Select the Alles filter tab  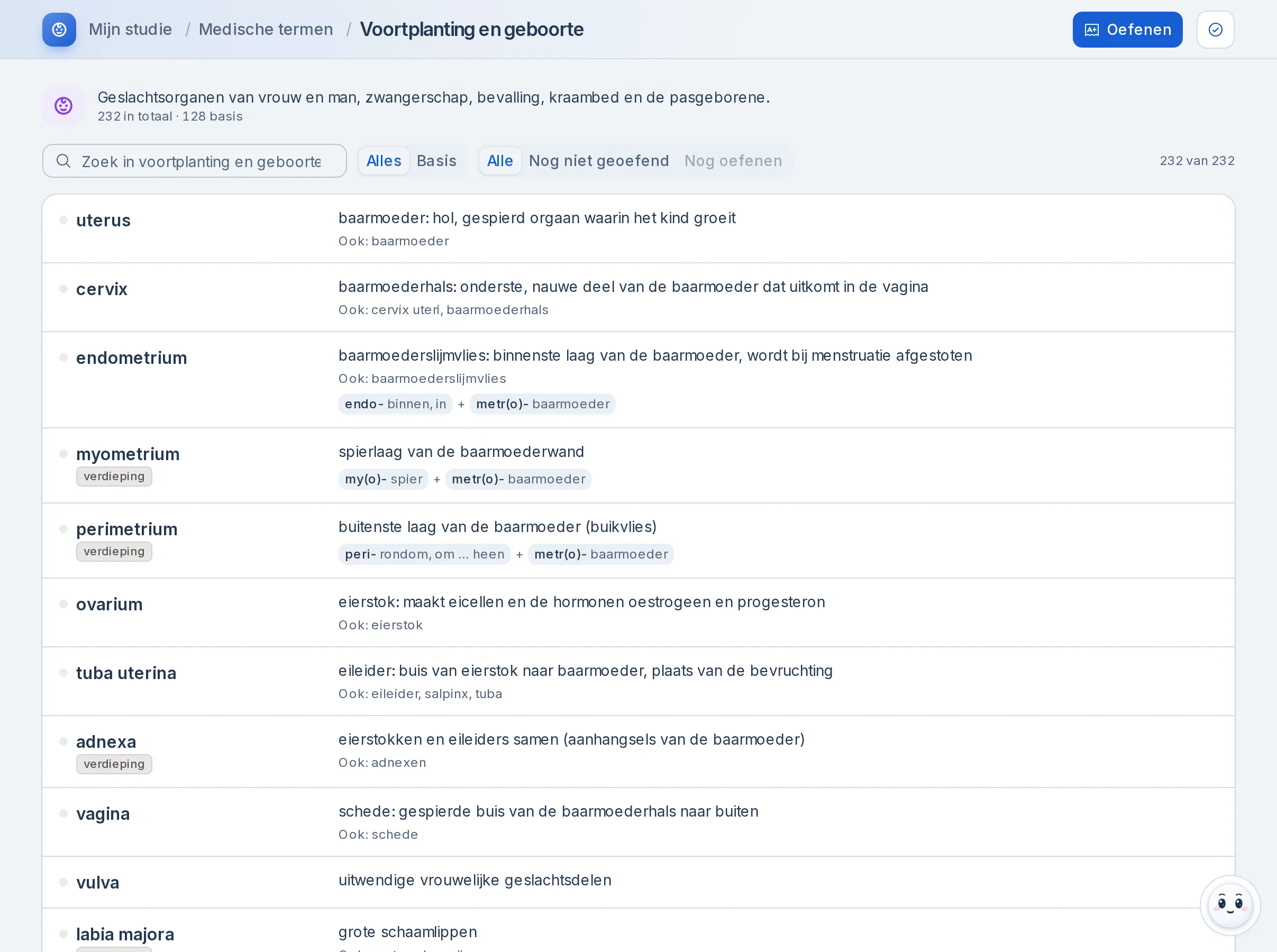(x=384, y=161)
